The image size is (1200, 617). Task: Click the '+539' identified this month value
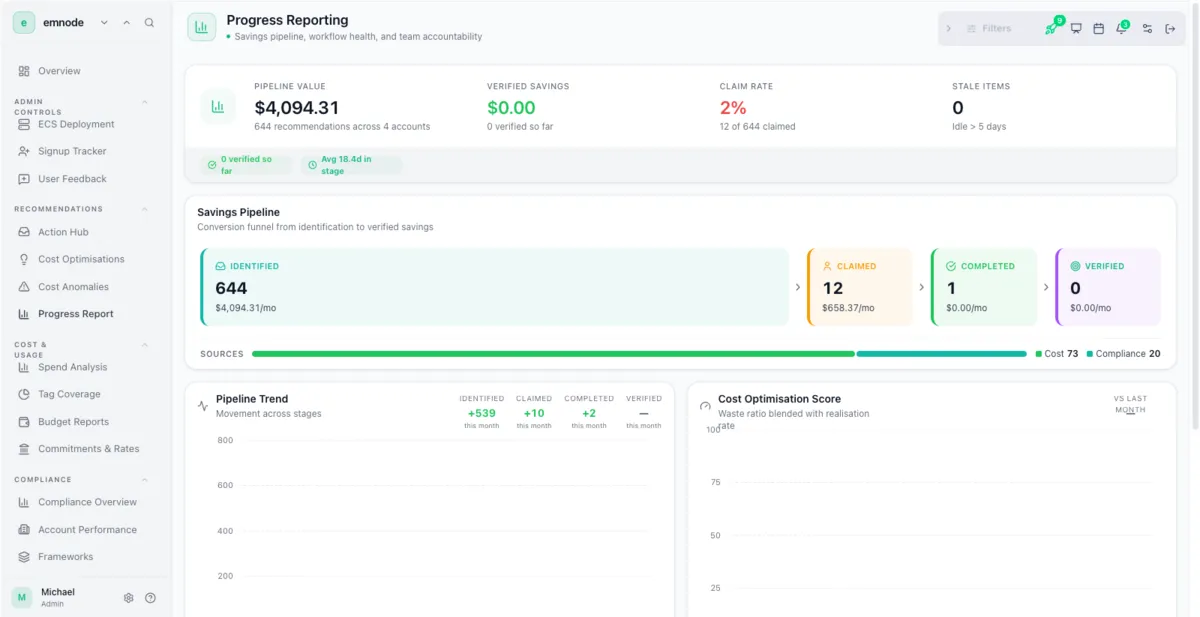[481, 413]
